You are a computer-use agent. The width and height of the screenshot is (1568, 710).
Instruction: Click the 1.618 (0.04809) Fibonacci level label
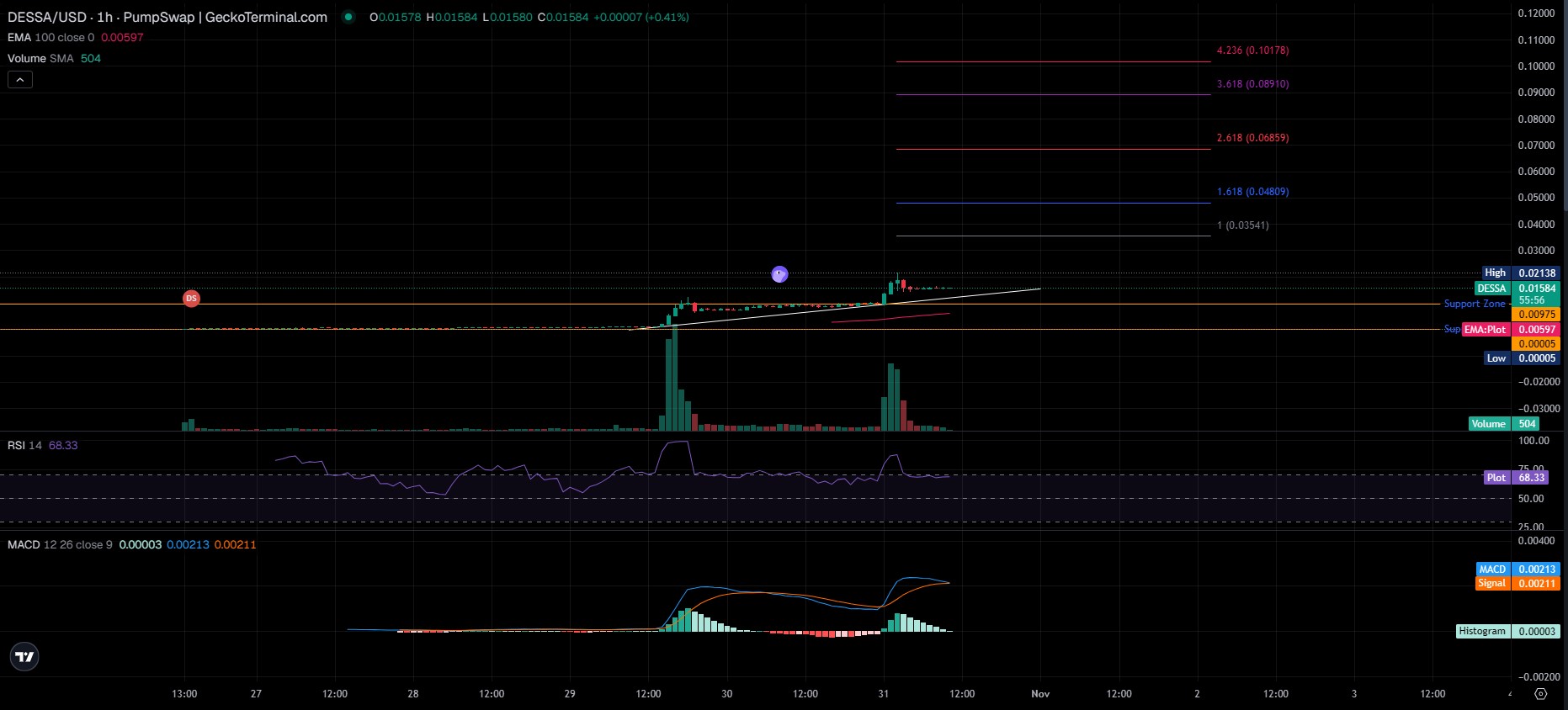[x=1252, y=192]
